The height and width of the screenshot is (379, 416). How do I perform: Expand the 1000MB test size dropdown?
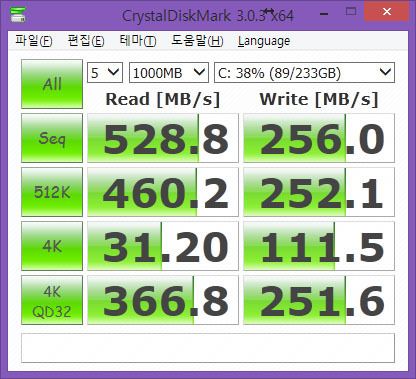pyautogui.click(x=169, y=72)
